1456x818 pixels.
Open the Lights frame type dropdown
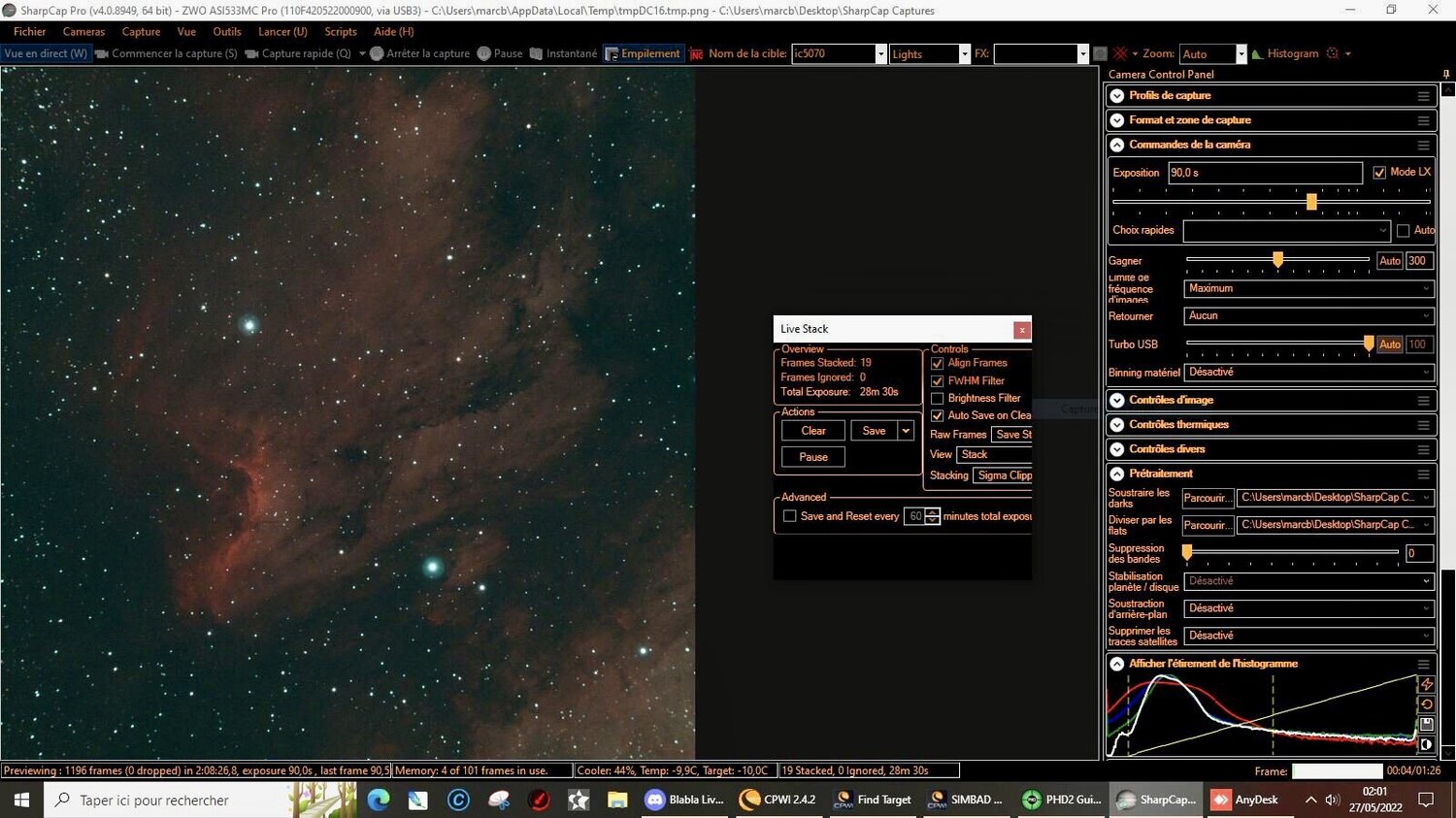(x=964, y=54)
